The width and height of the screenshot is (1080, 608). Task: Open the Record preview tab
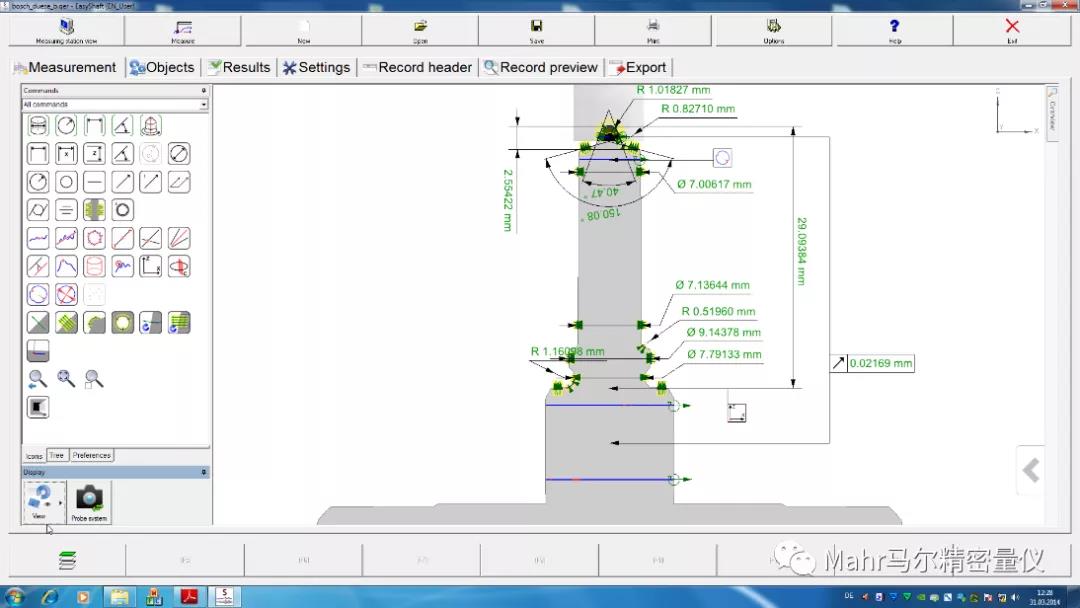[x=540, y=67]
